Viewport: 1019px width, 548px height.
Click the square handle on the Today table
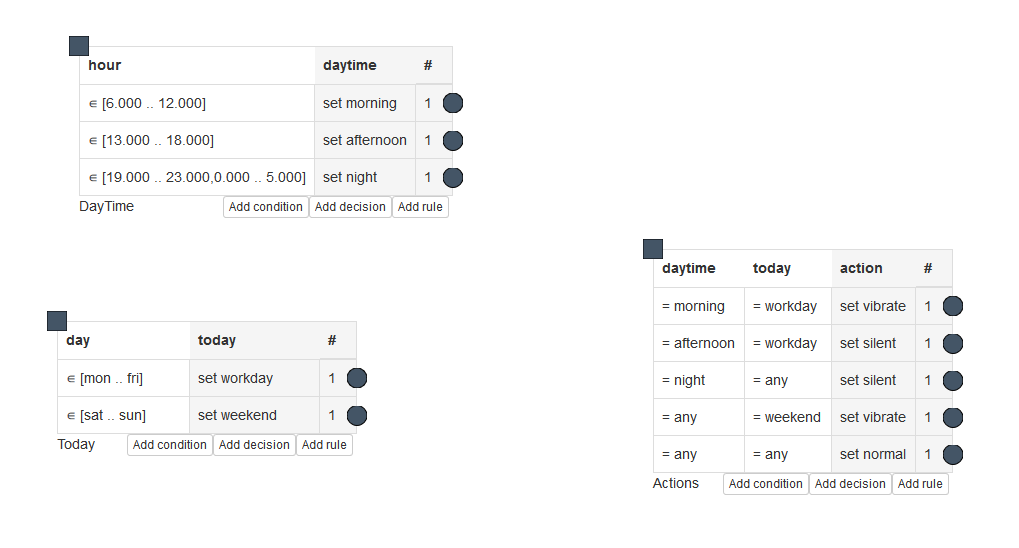(57, 321)
